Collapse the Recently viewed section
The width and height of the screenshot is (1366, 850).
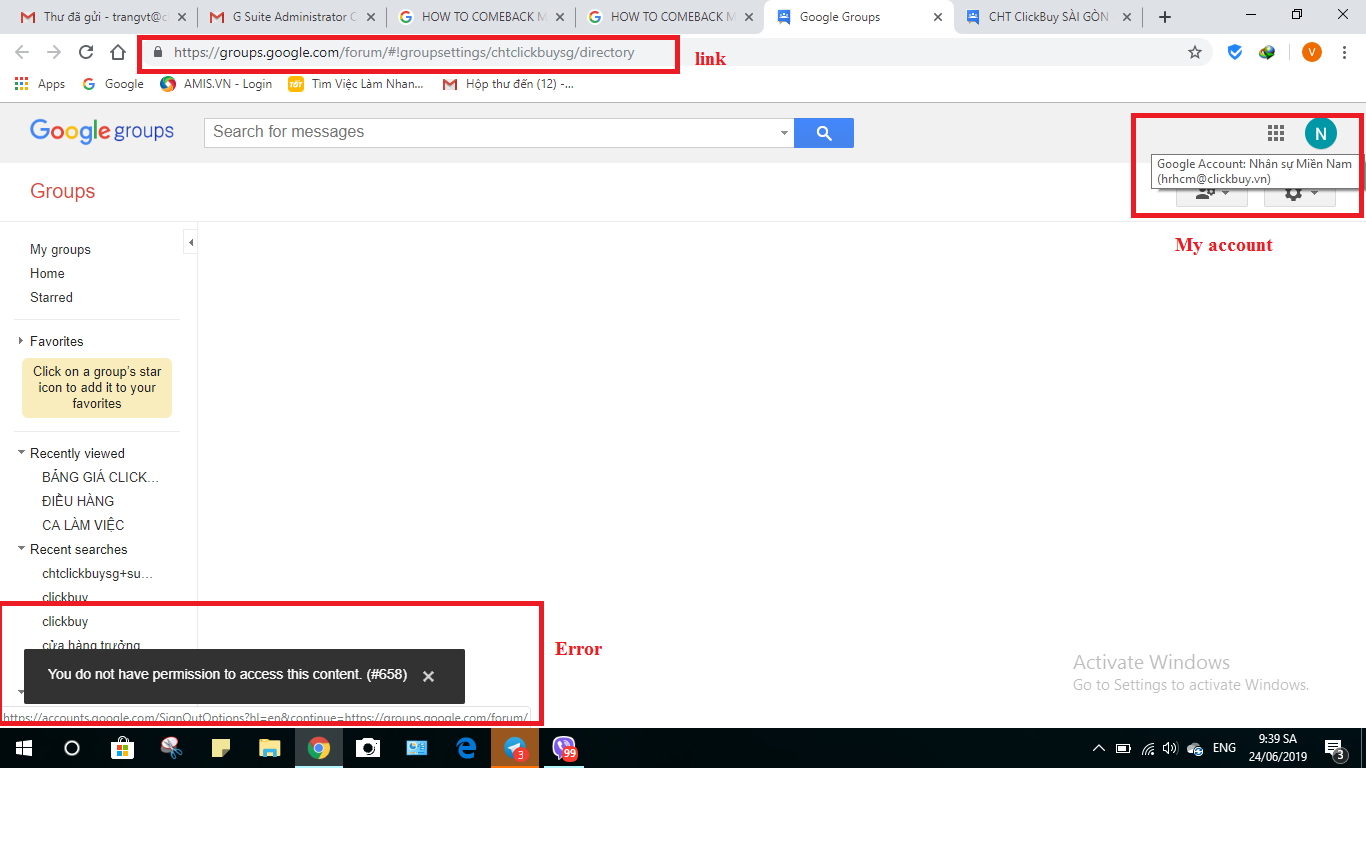[21, 453]
